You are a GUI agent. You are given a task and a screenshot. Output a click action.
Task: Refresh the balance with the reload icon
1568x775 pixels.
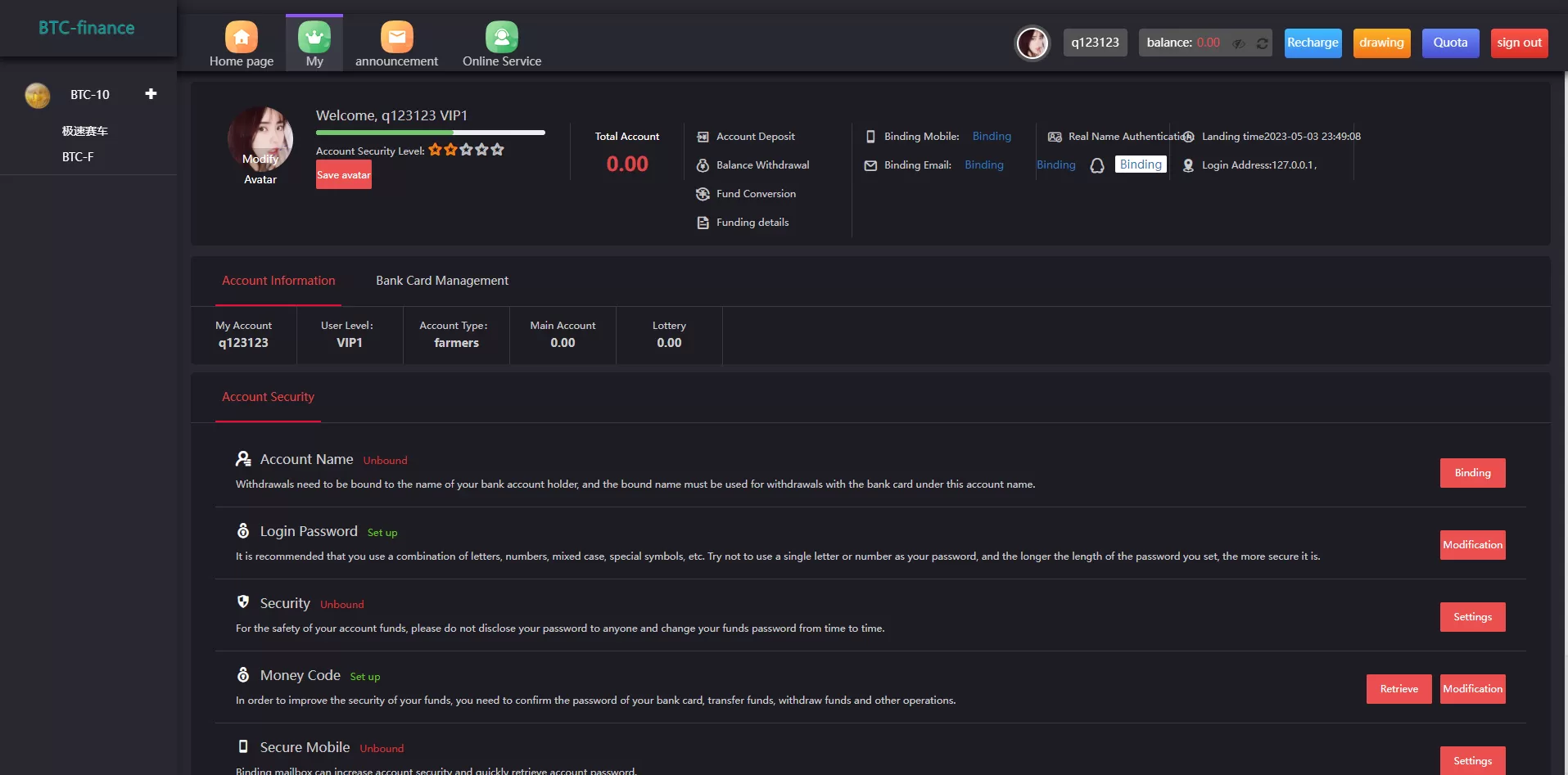[x=1262, y=43]
